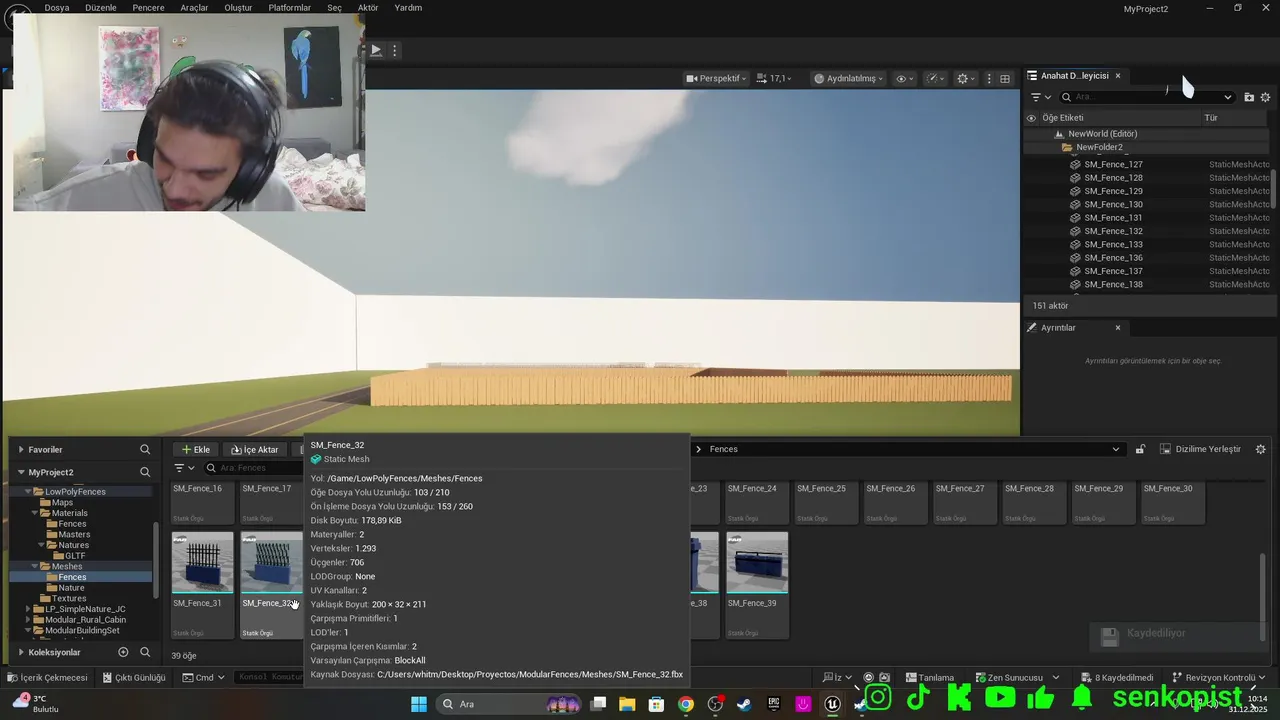Screen dimensions: 1280x720
Task: Focus the outliner search field
Action: [x=1147, y=97]
